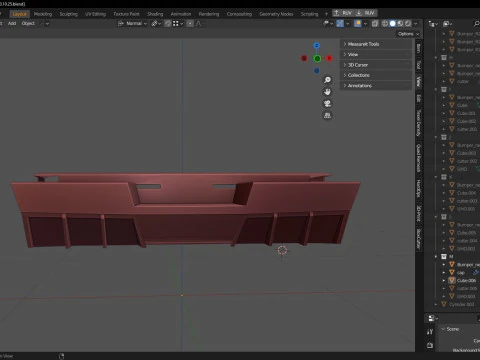
Task: Open the Add menu
Action: pos(12,23)
